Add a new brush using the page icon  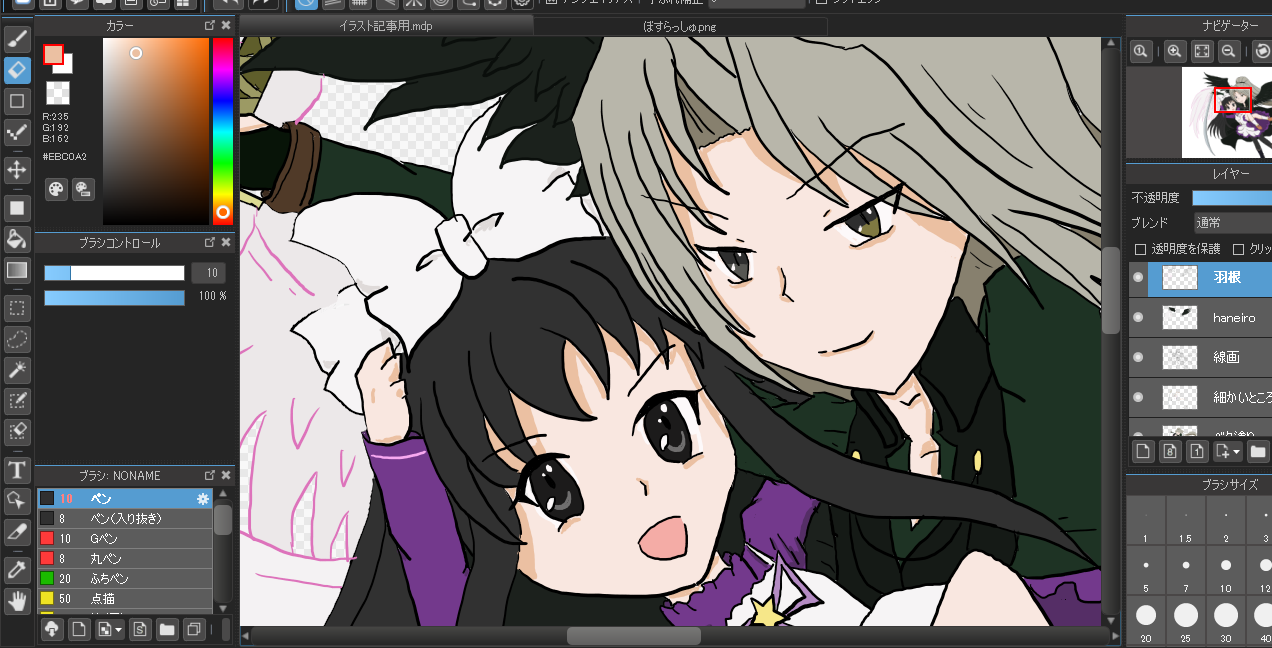pos(79,630)
